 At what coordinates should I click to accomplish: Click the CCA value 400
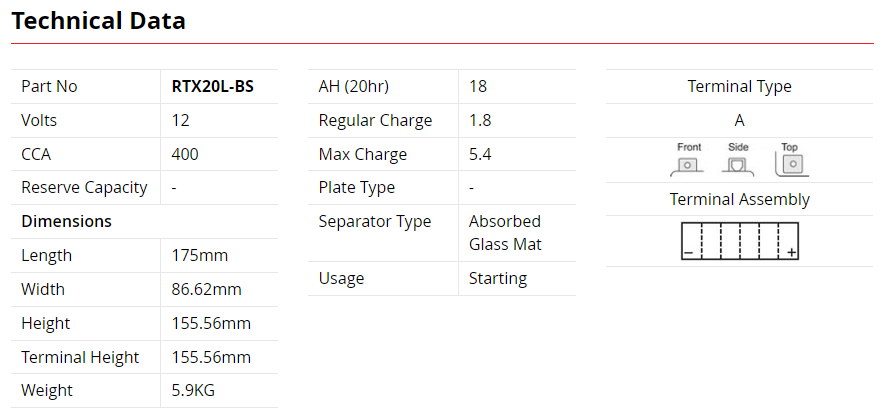point(185,154)
